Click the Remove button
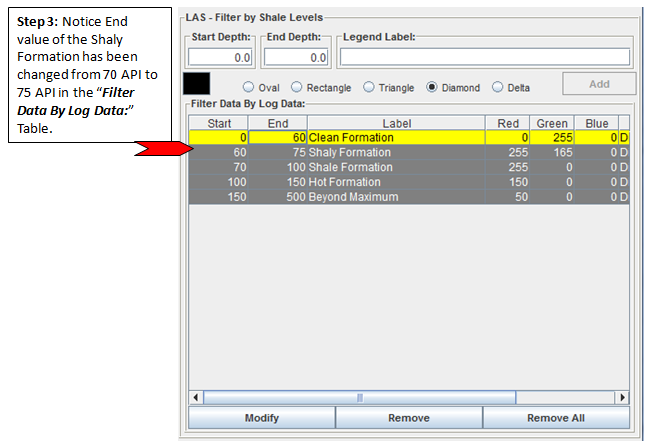Screen dimensions: 651x446 pyautogui.click(x=409, y=418)
